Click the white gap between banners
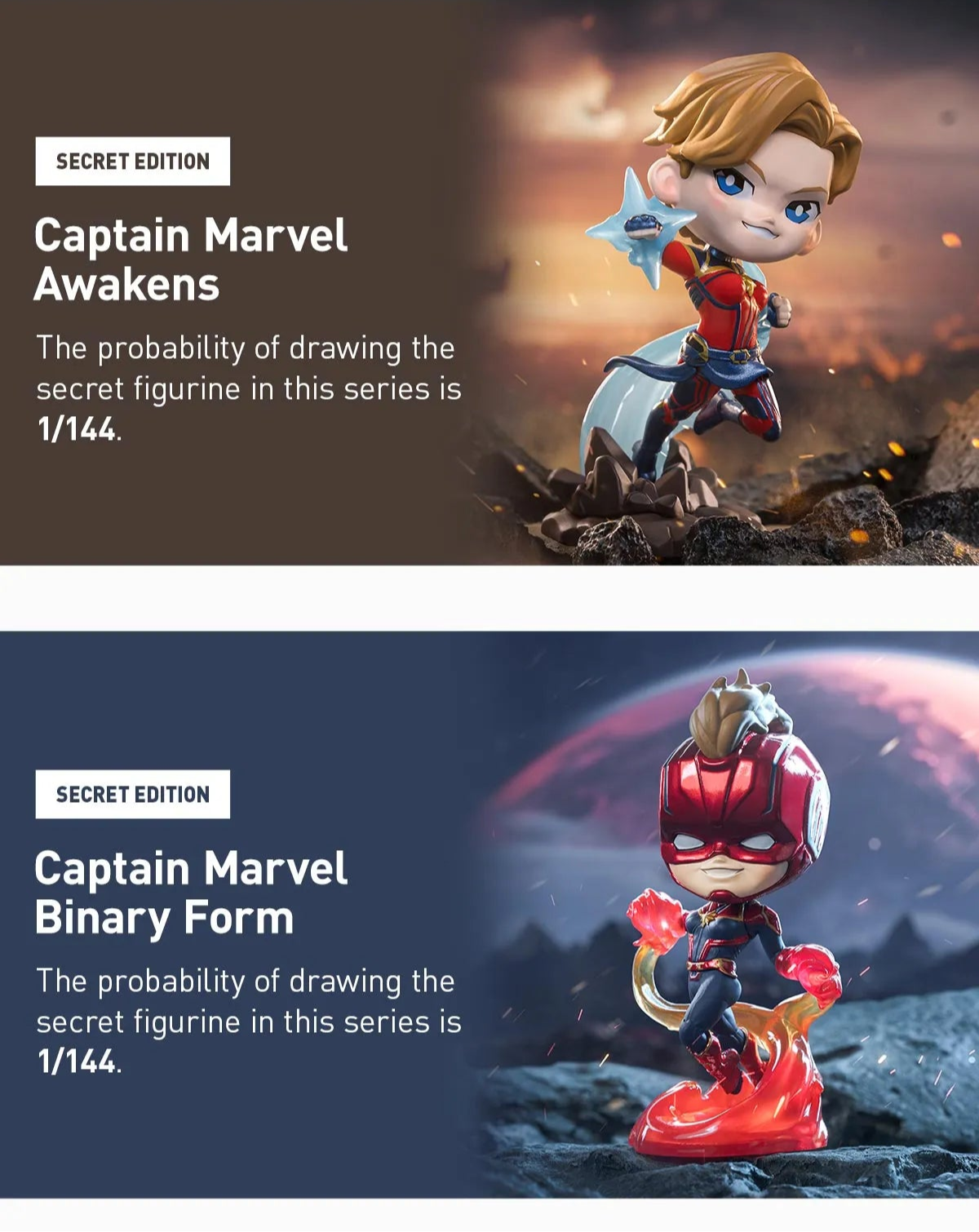The height and width of the screenshot is (1232, 979). tap(489, 598)
